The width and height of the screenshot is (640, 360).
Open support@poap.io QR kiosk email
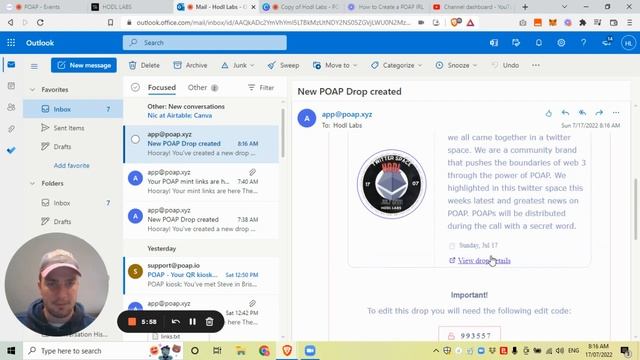pyautogui.click(x=202, y=275)
